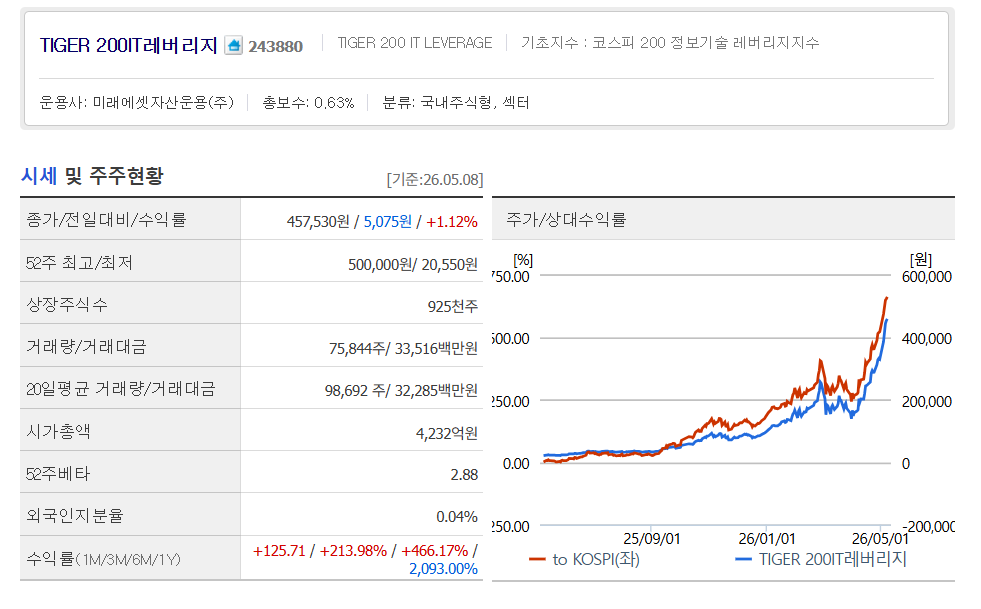Screen dimensions: 981x609
Task: Click the closing price 457,530원
Action: (318, 222)
